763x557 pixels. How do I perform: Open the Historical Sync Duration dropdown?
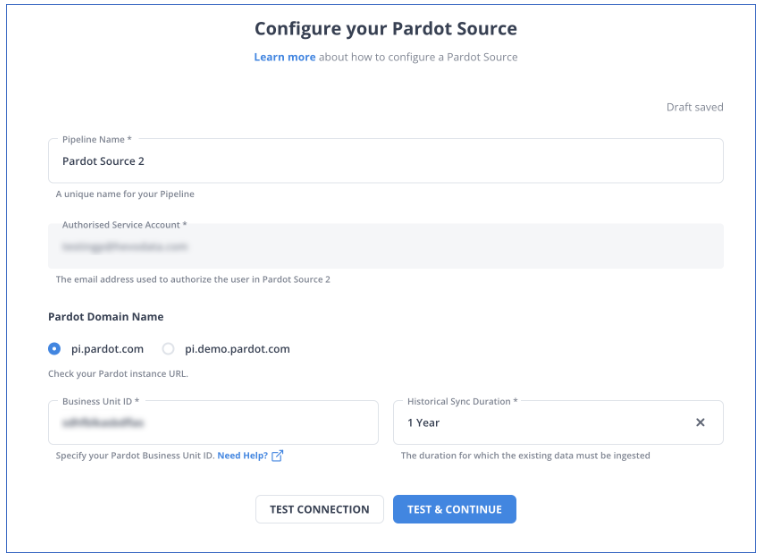558,422
